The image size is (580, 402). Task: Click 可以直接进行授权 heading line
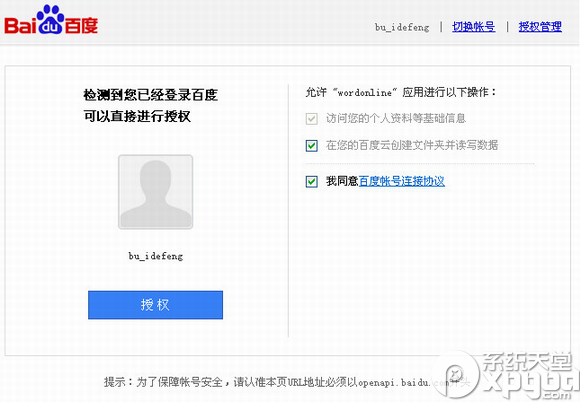(x=137, y=116)
